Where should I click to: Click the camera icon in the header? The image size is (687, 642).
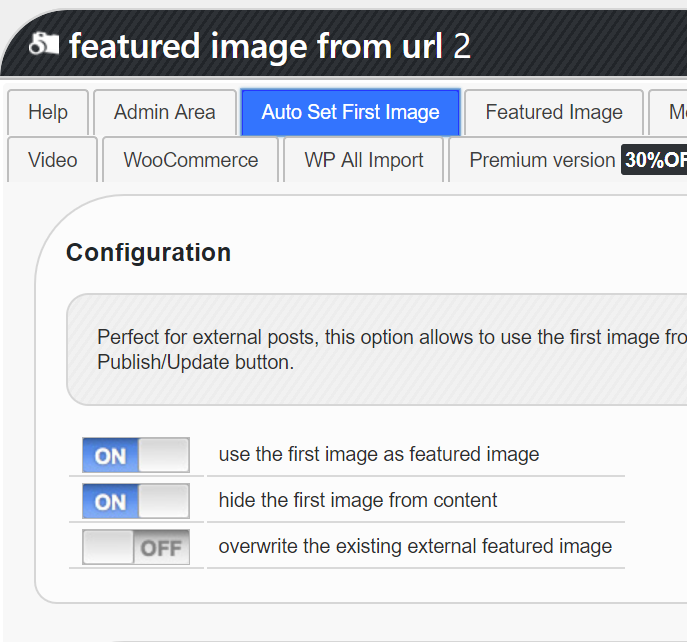click(45, 44)
